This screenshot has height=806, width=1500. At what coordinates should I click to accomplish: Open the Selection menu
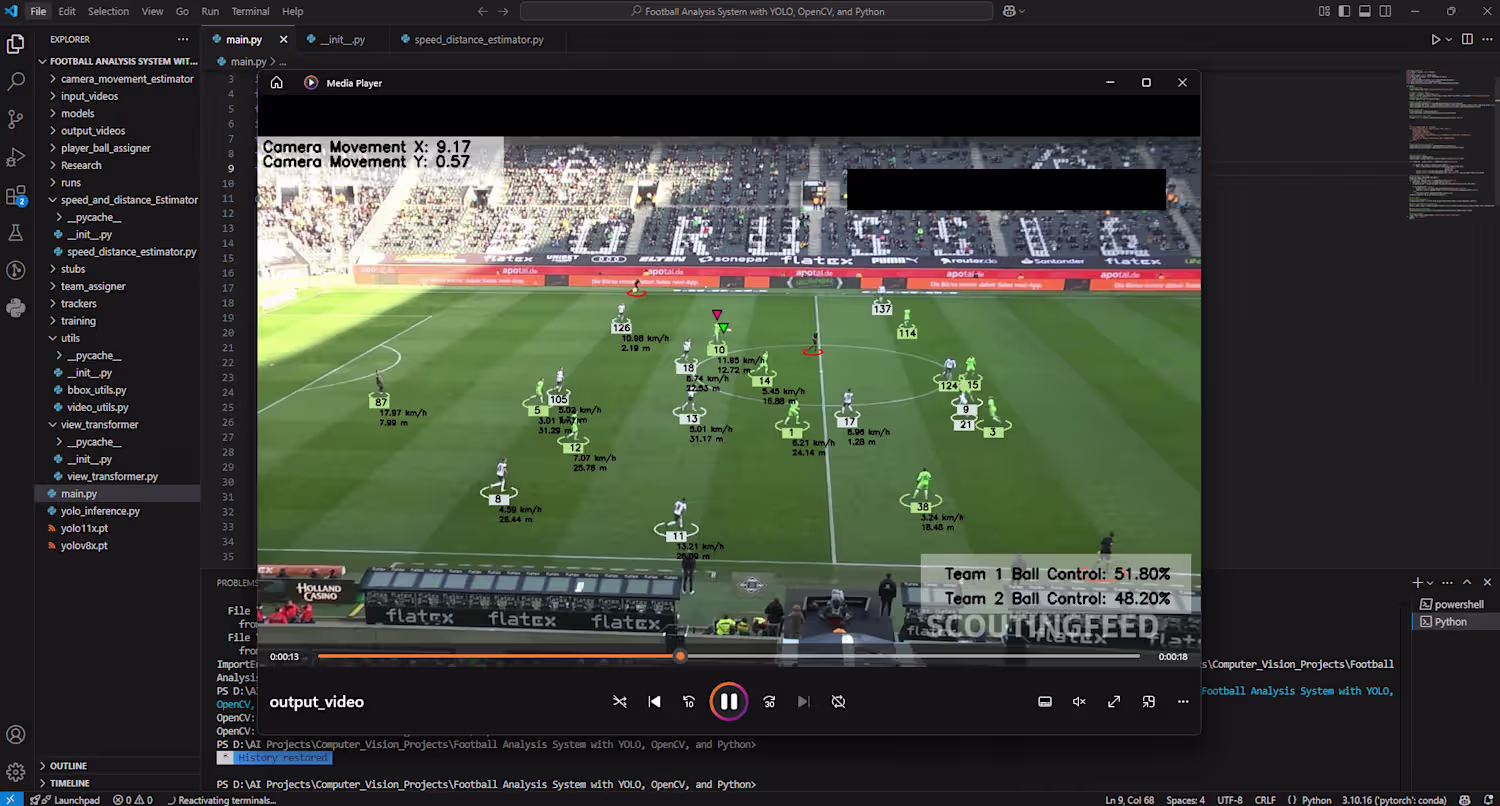(108, 11)
